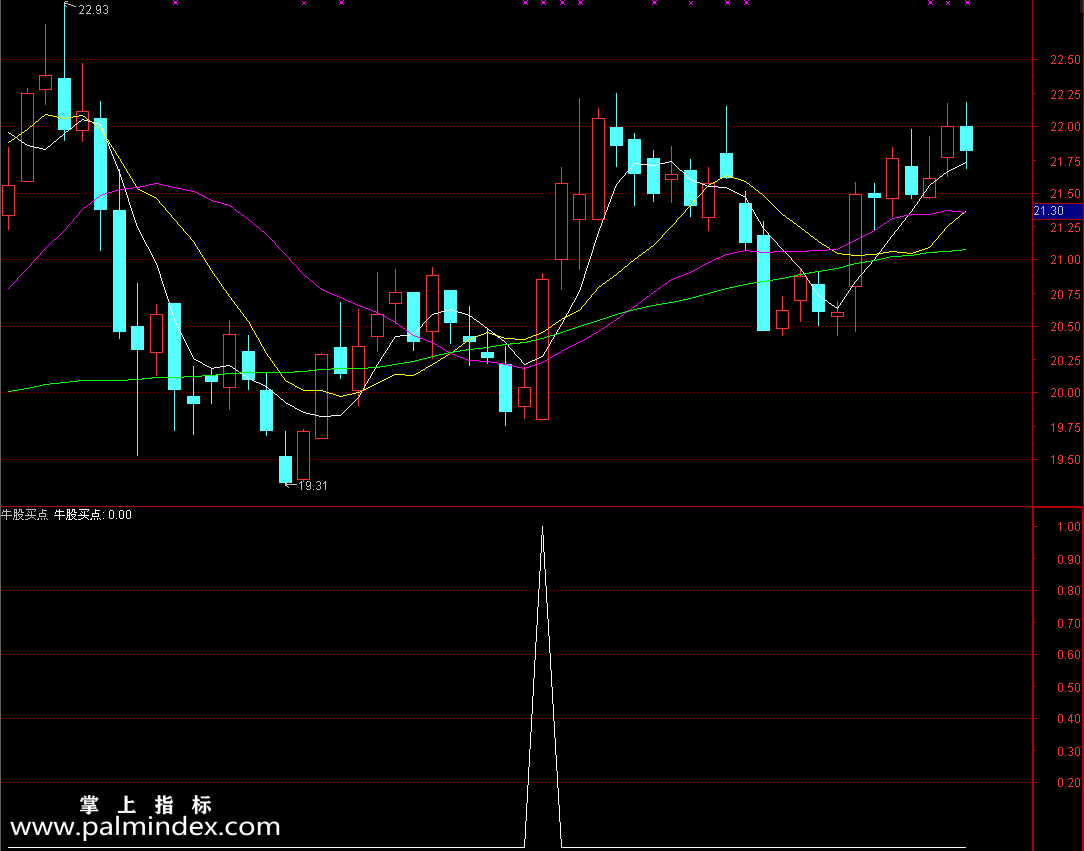Click the 22.00 price axis label
Viewport: 1084px width, 851px height.
[1065, 127]
